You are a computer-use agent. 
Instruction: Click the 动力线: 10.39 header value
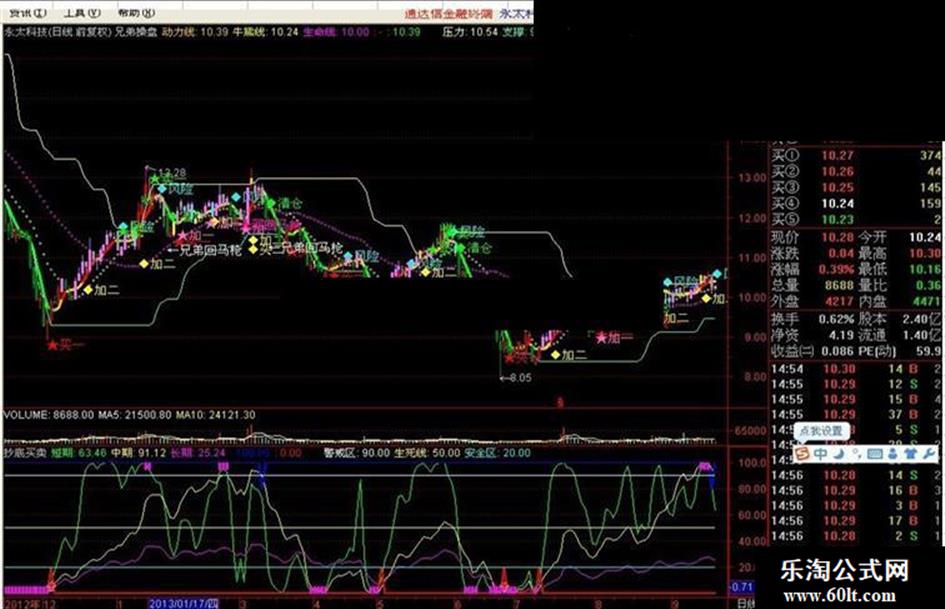pos(195,32)
